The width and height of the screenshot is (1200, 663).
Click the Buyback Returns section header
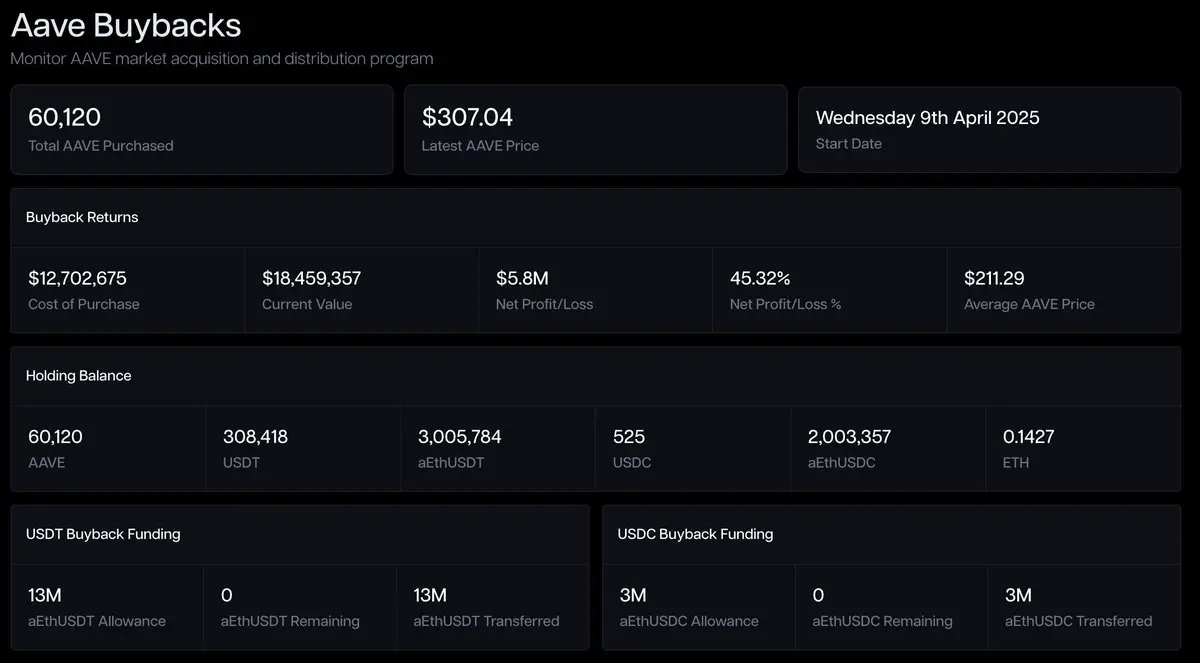click(82, 217)
